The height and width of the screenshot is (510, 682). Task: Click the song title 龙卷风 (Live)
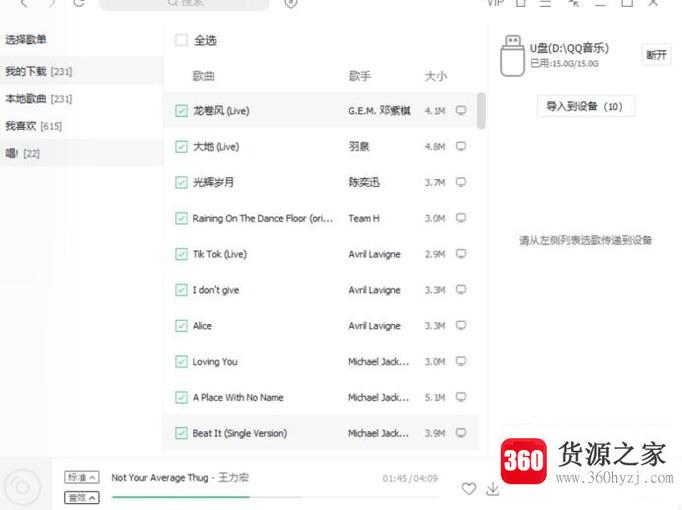click(221, 110)
